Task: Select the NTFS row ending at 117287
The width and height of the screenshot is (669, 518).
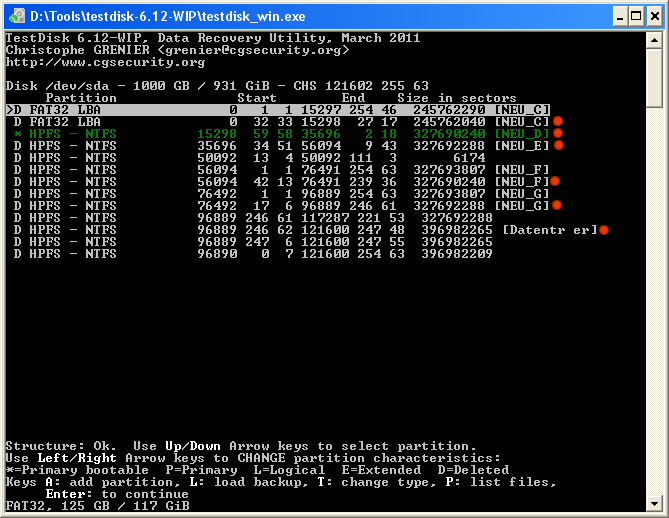Action: 253,218
